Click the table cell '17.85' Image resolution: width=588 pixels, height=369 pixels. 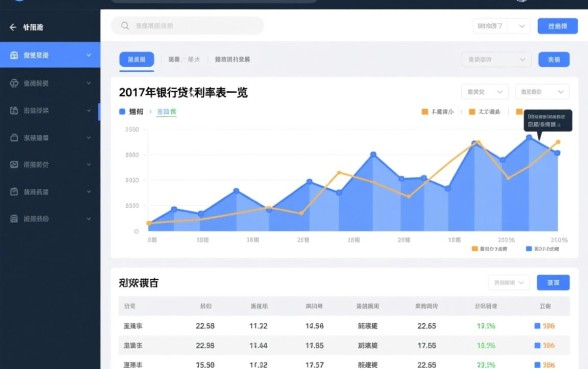tap(314, 345)
